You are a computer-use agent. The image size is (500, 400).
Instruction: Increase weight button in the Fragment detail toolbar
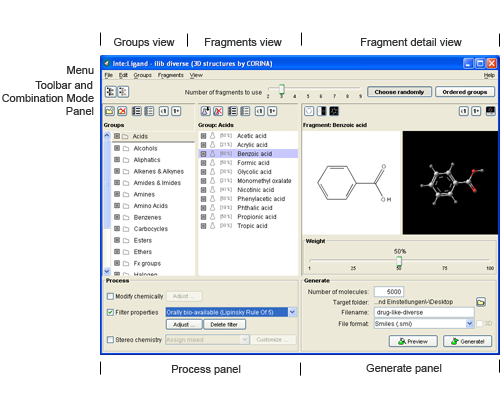[476, 111]
